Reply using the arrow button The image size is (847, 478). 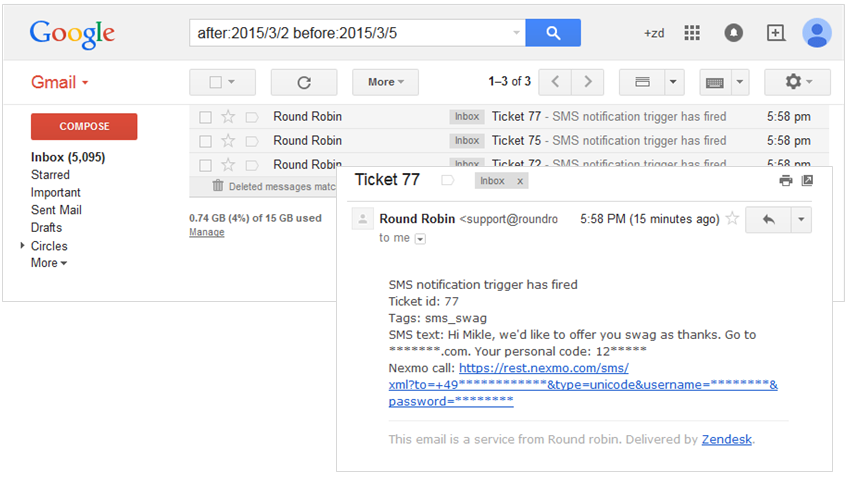click(x=769, y=219)
